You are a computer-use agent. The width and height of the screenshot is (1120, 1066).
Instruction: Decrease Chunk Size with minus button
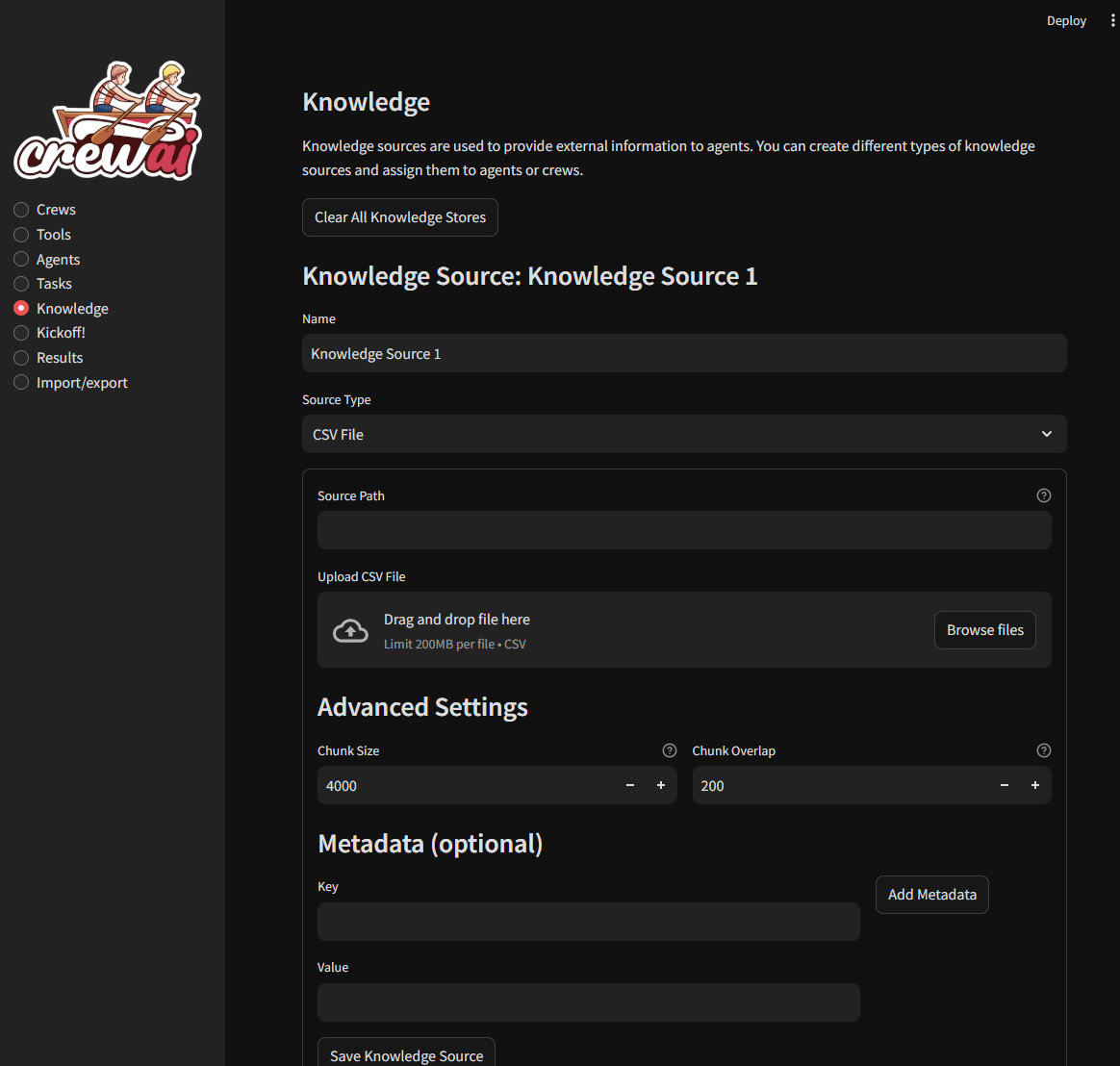(630, 786)
